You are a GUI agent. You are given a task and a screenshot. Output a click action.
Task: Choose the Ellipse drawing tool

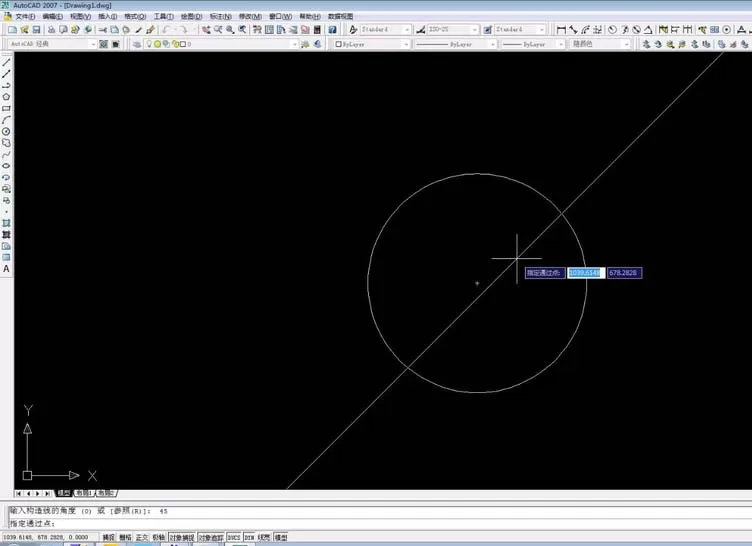[x=6, y=166]
